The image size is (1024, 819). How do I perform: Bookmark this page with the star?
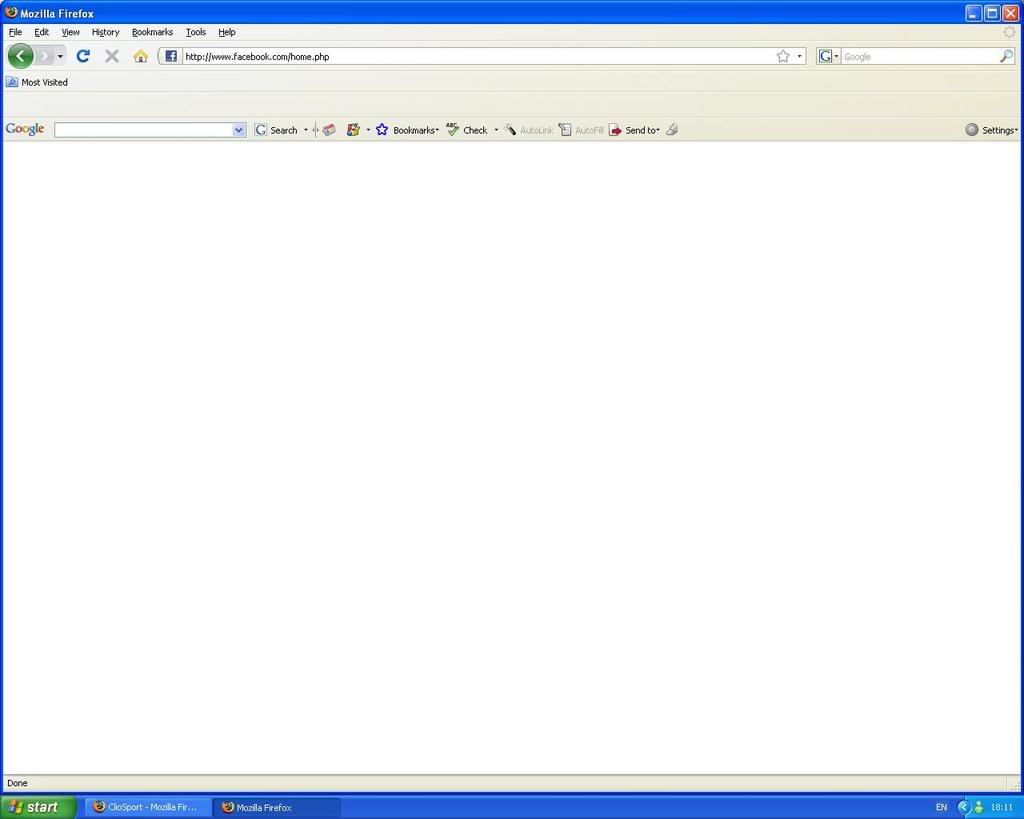[x=783, y=56]
